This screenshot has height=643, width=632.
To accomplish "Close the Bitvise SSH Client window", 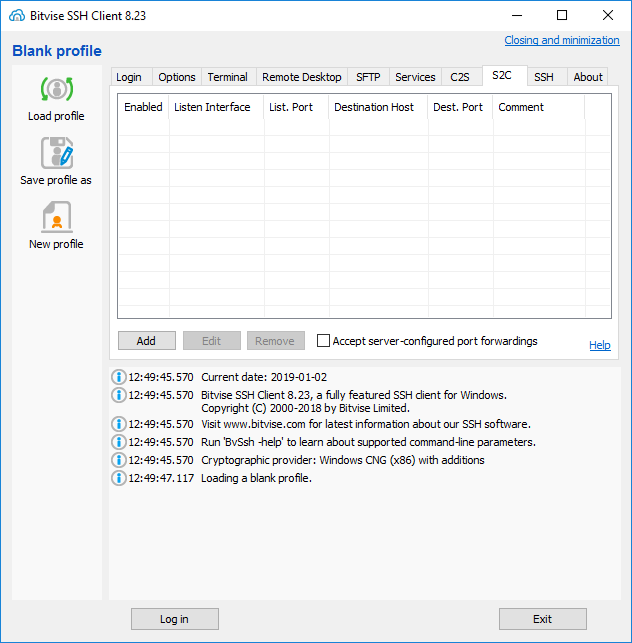I will tap(607, 16).
